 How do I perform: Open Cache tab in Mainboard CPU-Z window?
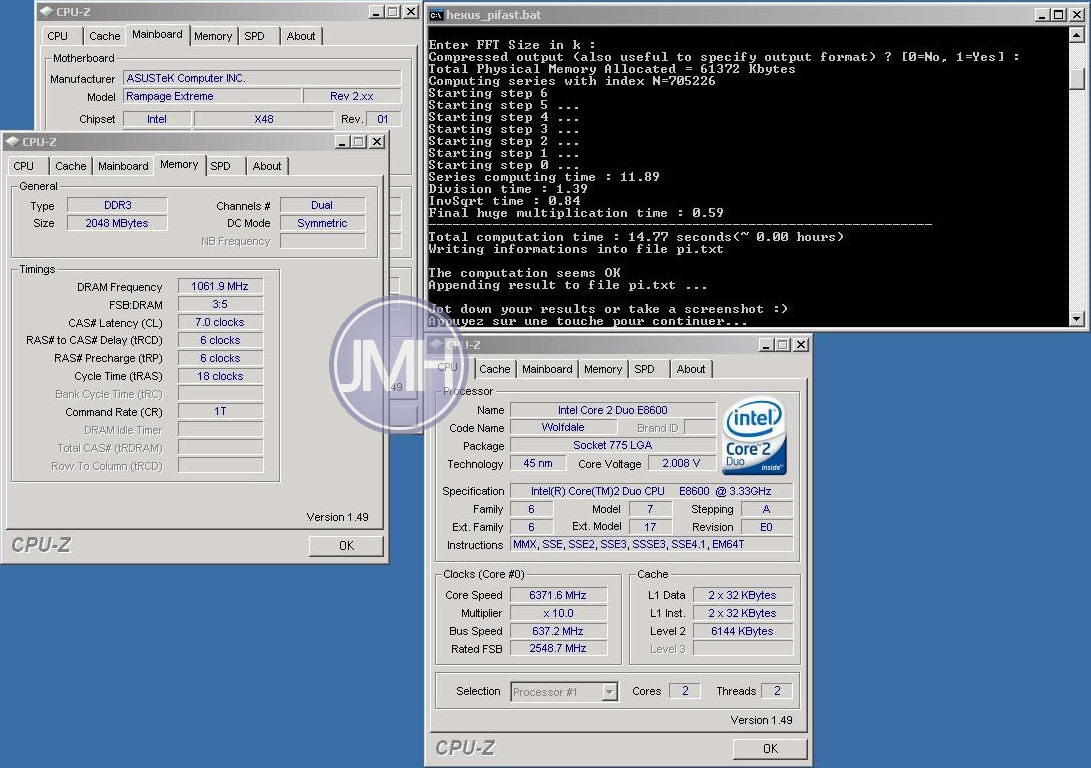[x=104, y=36]
